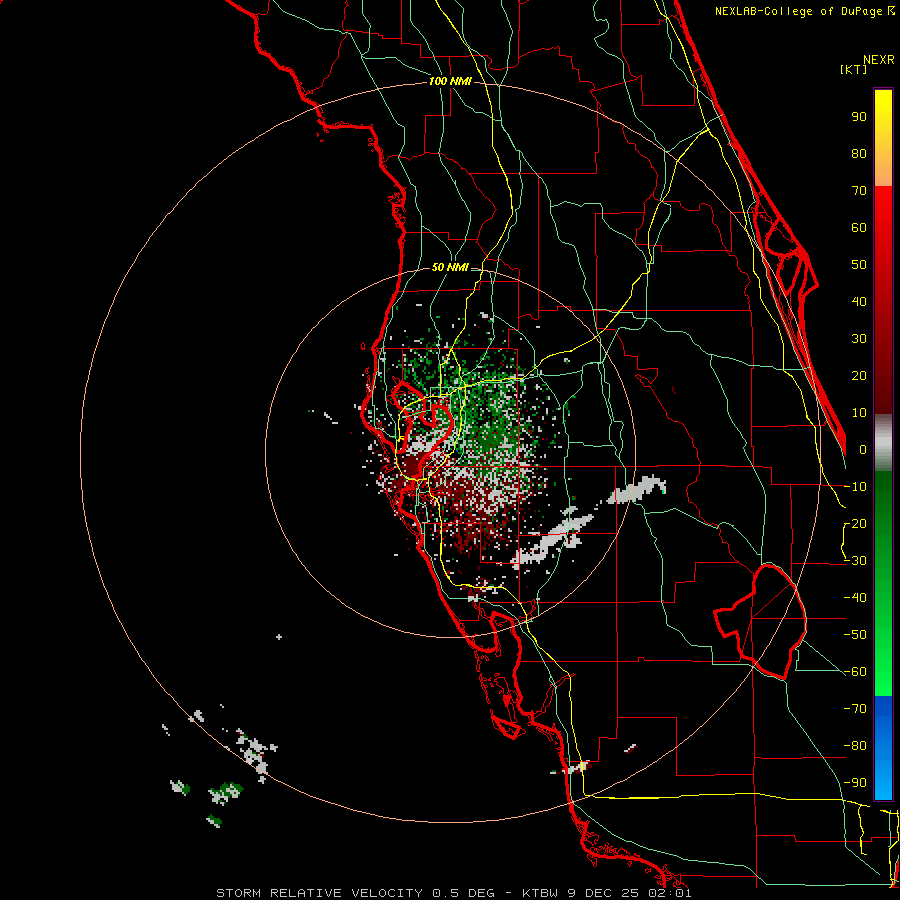
Task: Click the 10 tick label on velocity scale
Action: [x=859, y=413]
